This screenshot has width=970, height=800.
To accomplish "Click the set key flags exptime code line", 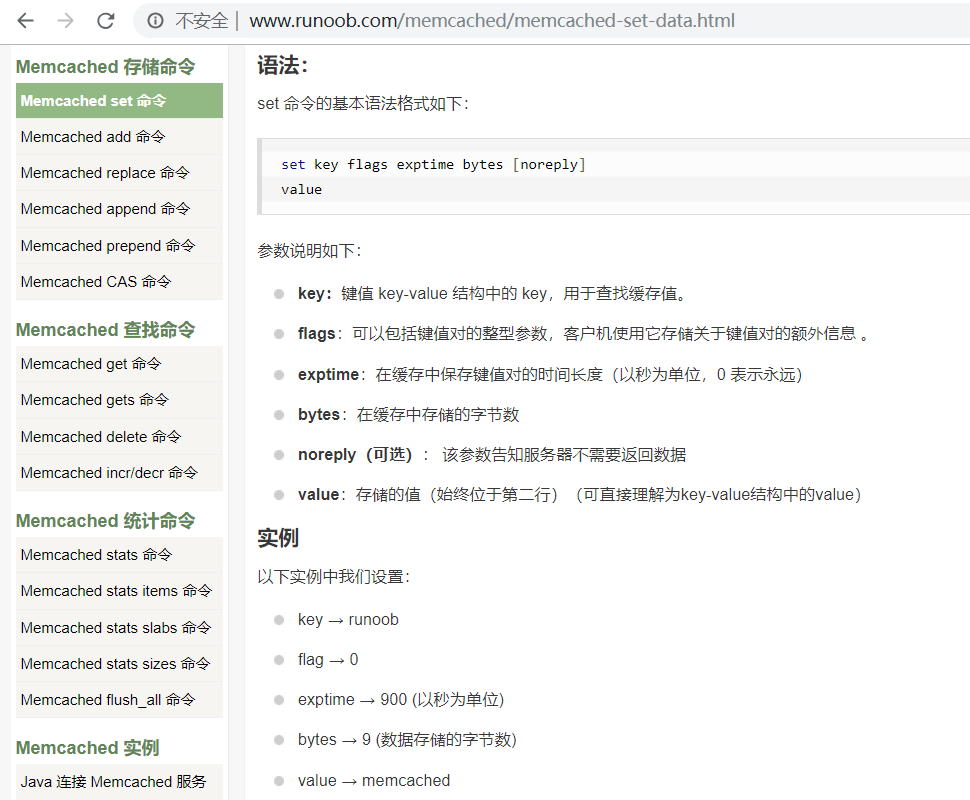I will click(x=433, y=165).
